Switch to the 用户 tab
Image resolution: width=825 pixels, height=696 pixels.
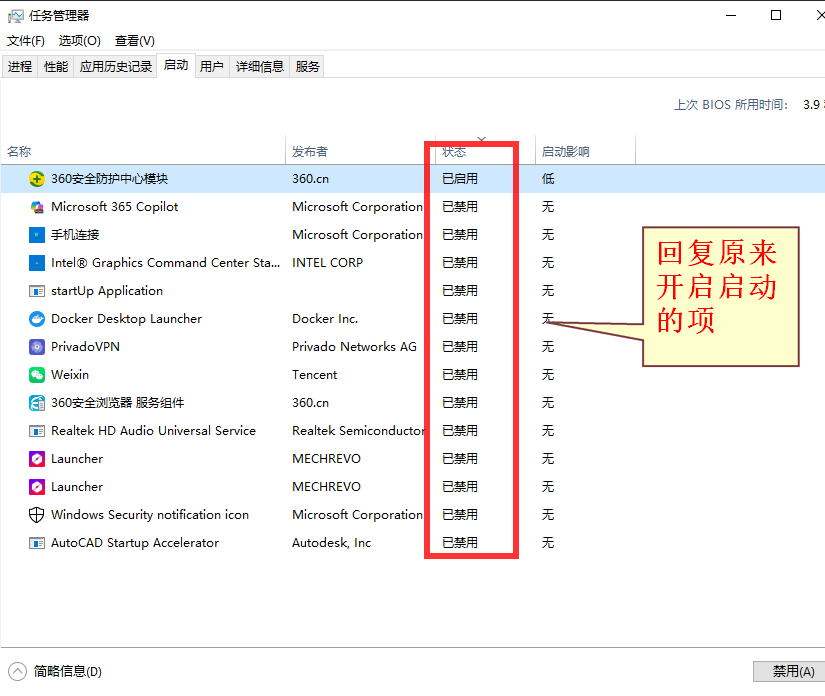(212, 66)
